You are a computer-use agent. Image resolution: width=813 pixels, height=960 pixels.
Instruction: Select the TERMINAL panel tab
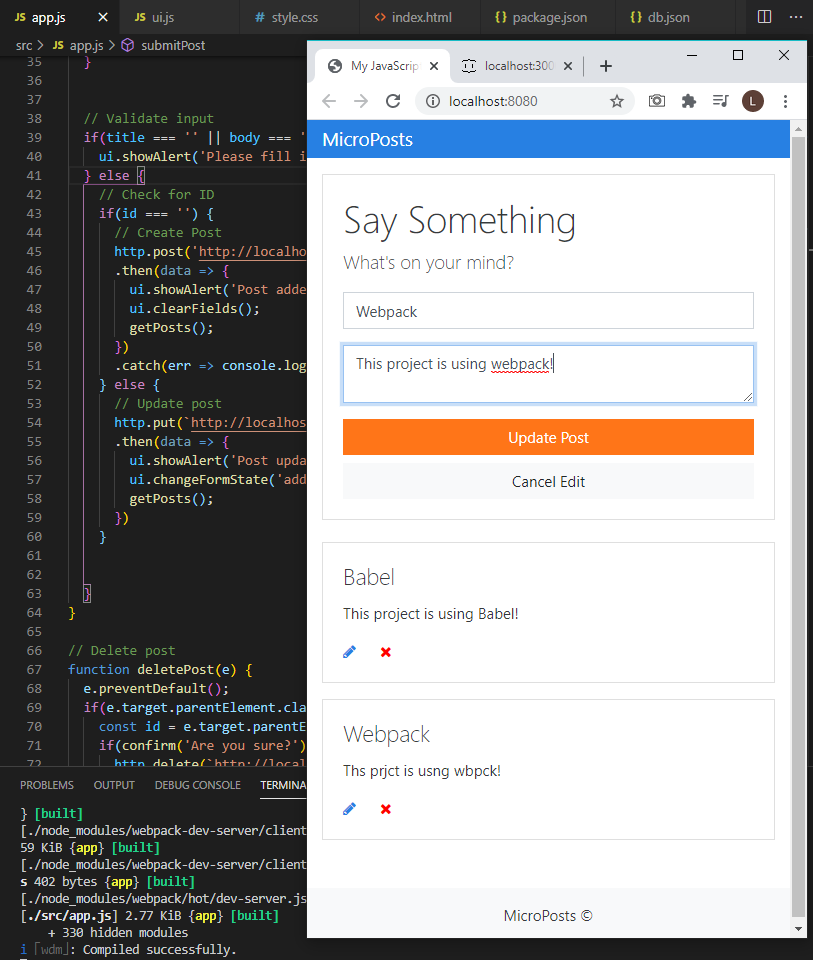[283, 785]
